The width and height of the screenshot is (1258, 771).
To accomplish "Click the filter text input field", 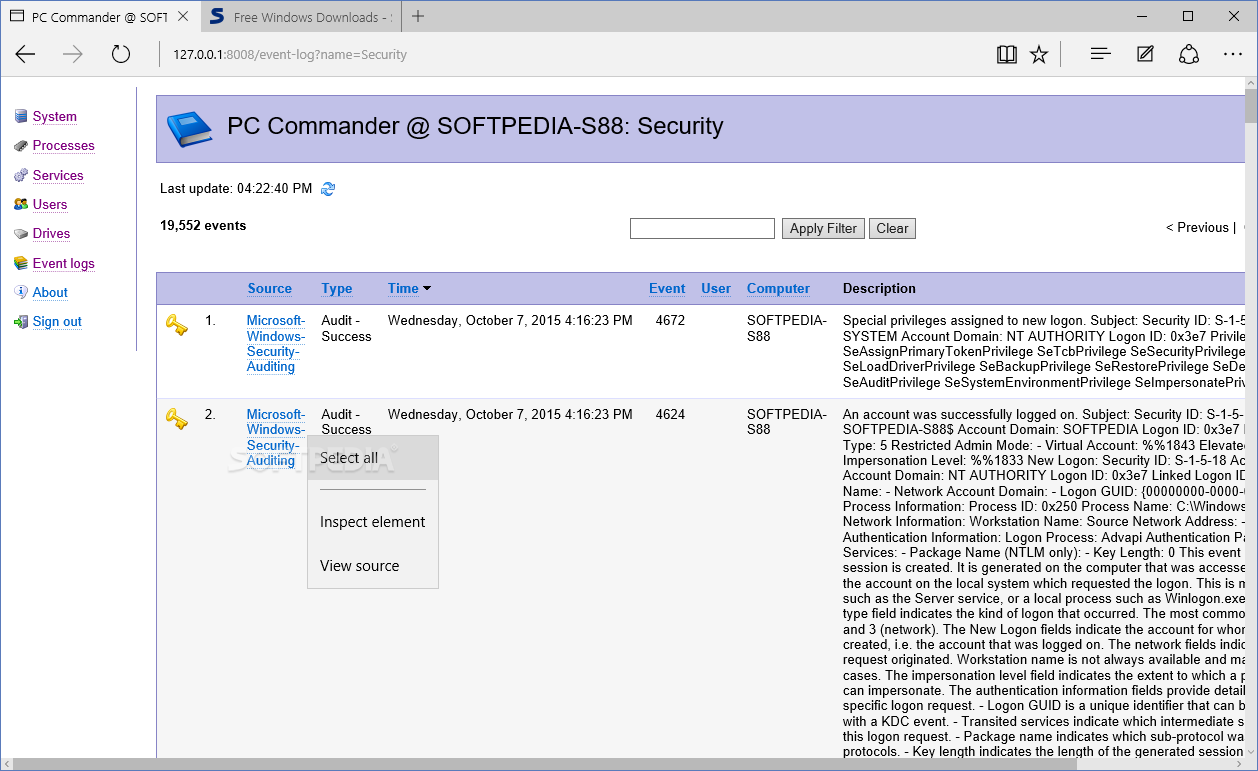I will (702, 229).
